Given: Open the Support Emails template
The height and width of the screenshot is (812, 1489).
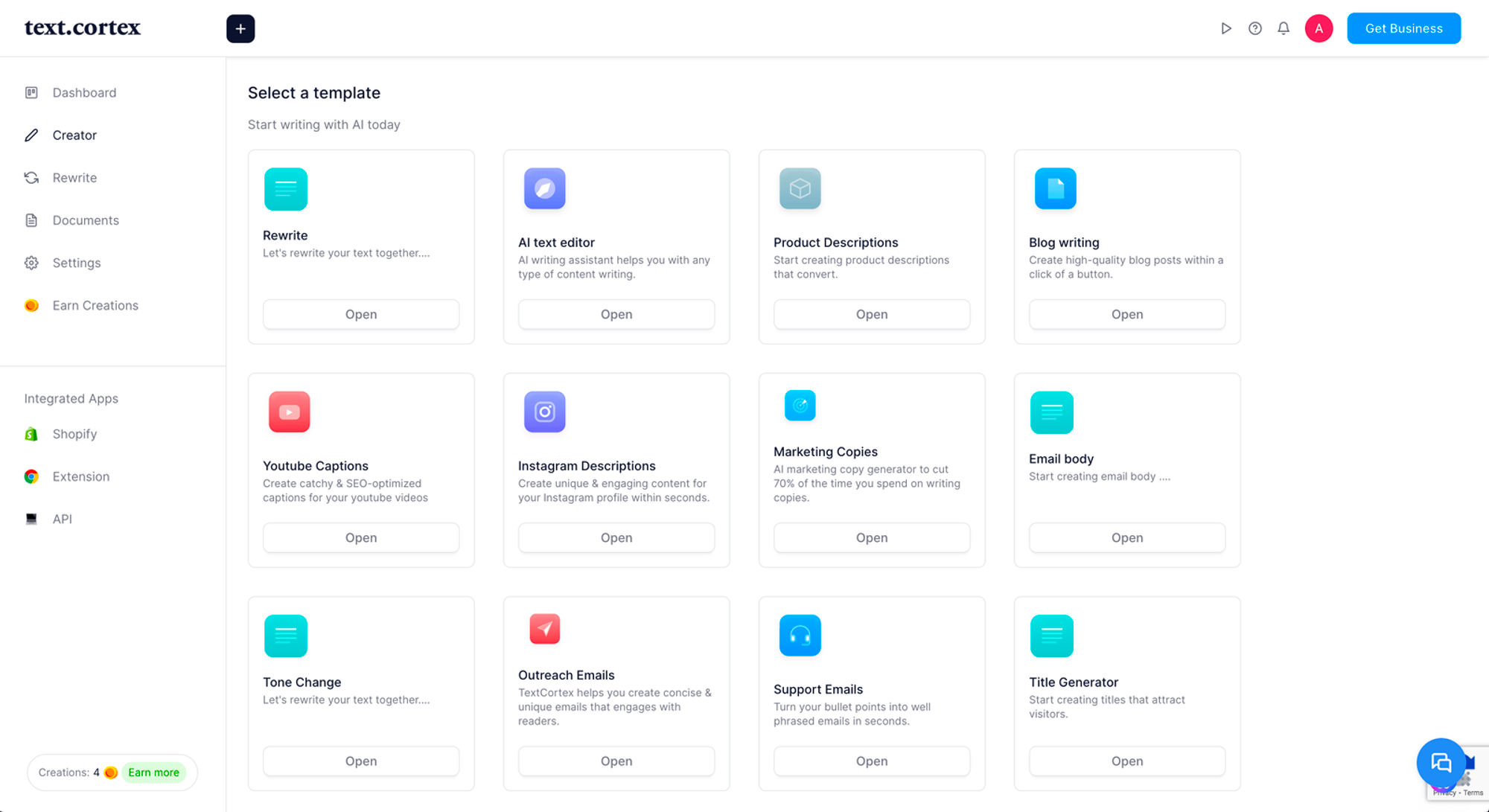Looking at the screenshot, I should click(871, 760).
